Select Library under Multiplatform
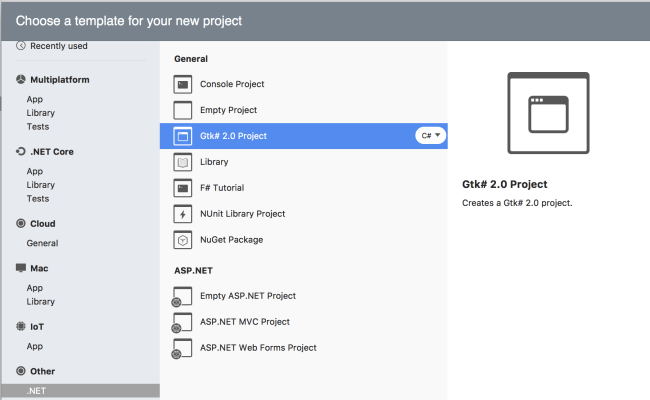This screenshot has height=400, width=650. 41,113
